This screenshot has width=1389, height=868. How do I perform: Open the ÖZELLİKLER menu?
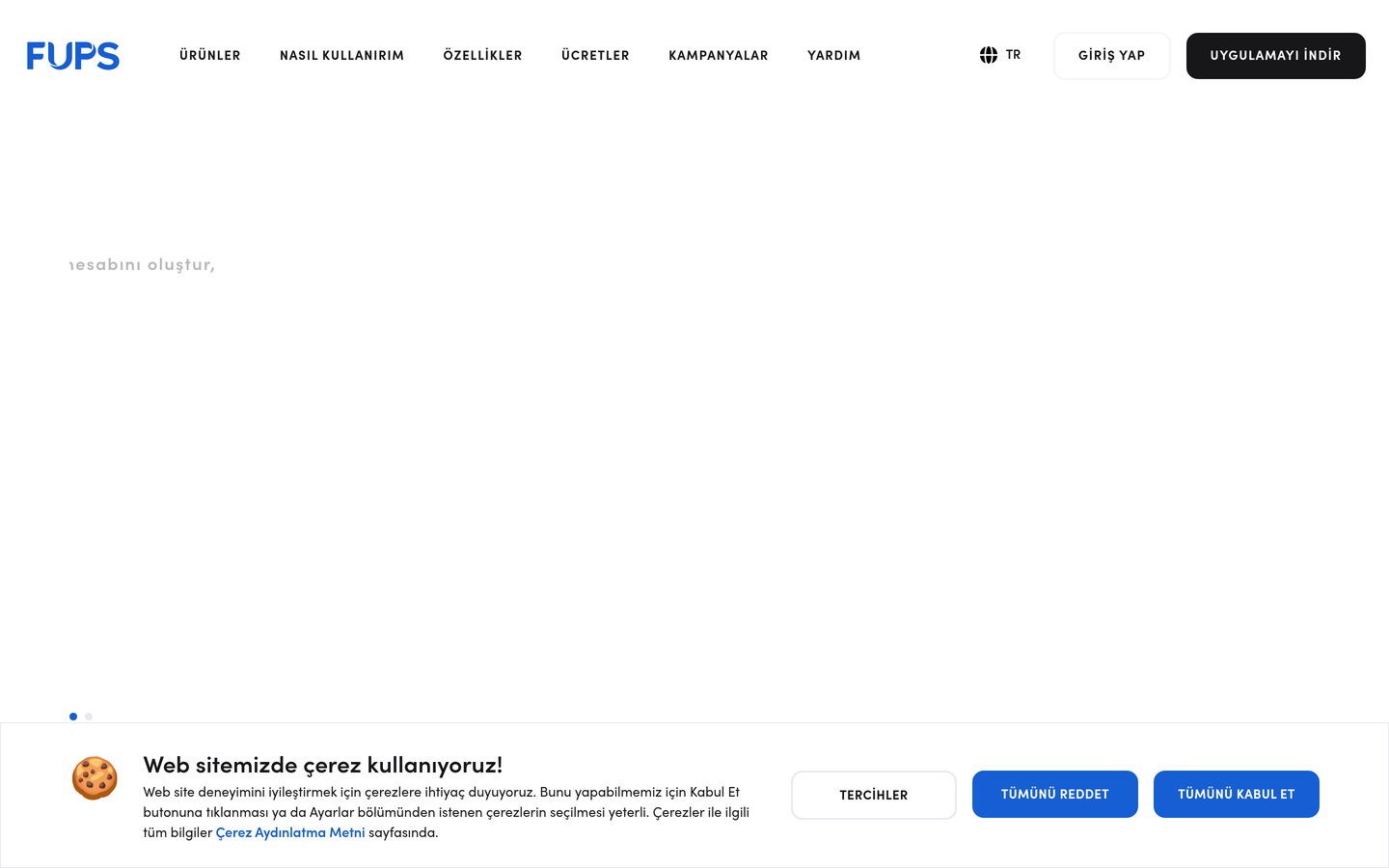point(482,55)
